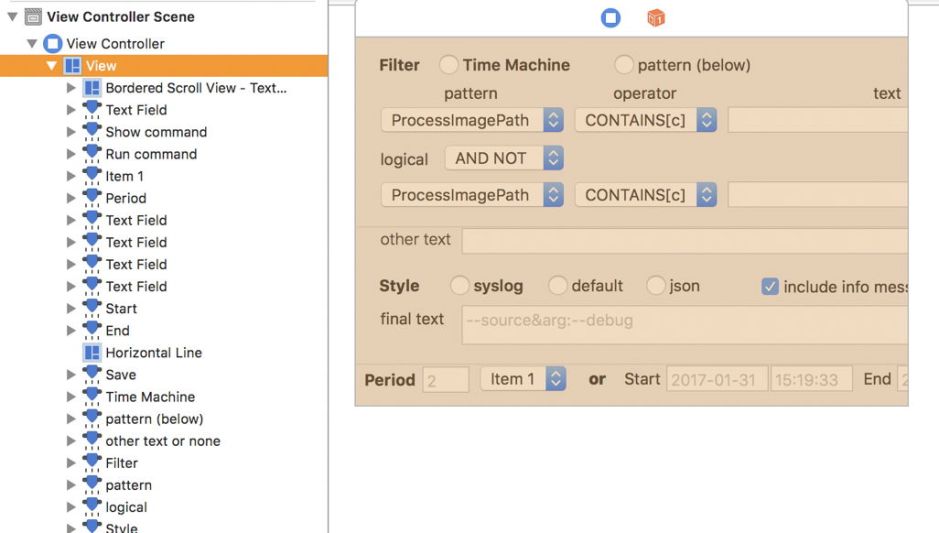Click the View Controller Scene icon
Image resolution: width=939 pixels, height=533 pixels.
click(32, 17)
